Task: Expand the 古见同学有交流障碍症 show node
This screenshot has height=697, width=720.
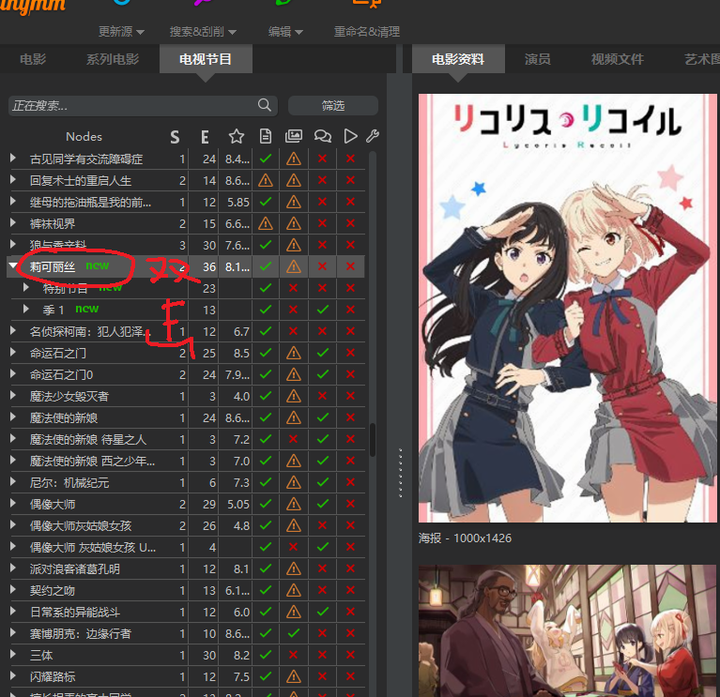Action: [x=13, y=158]
